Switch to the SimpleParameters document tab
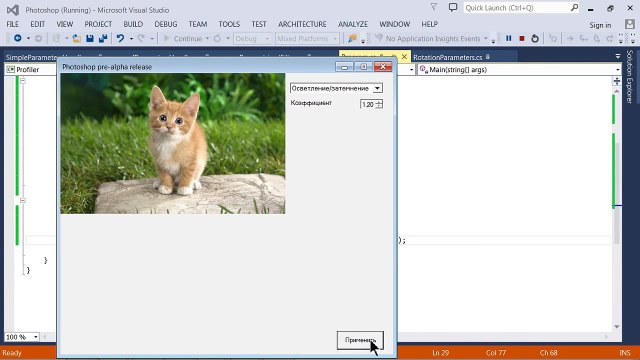This screenshot has height=360, width=640. pyautogui.click(x=31, y=57)
